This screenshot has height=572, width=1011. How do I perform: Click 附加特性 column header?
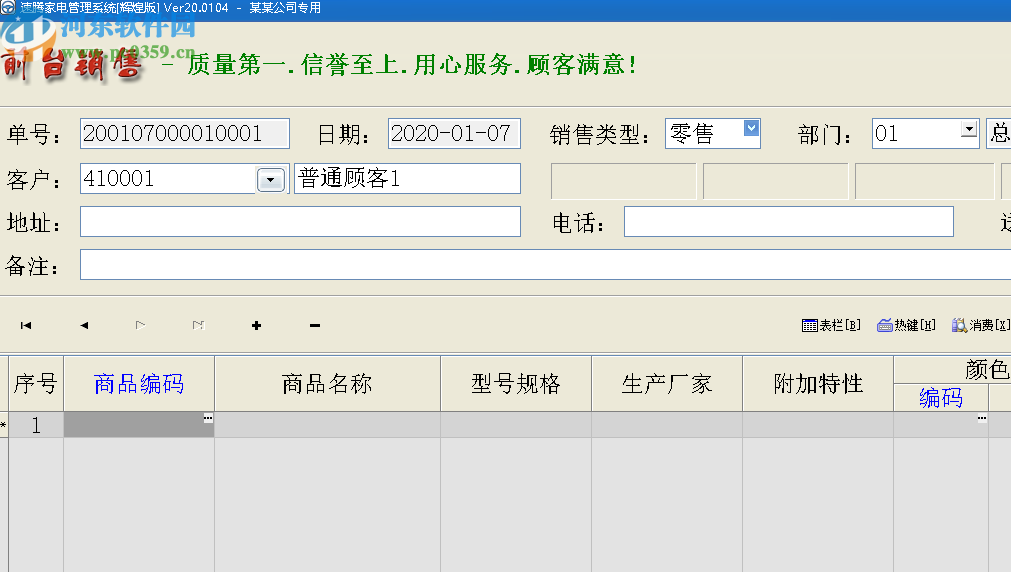[x=818, y=384]
